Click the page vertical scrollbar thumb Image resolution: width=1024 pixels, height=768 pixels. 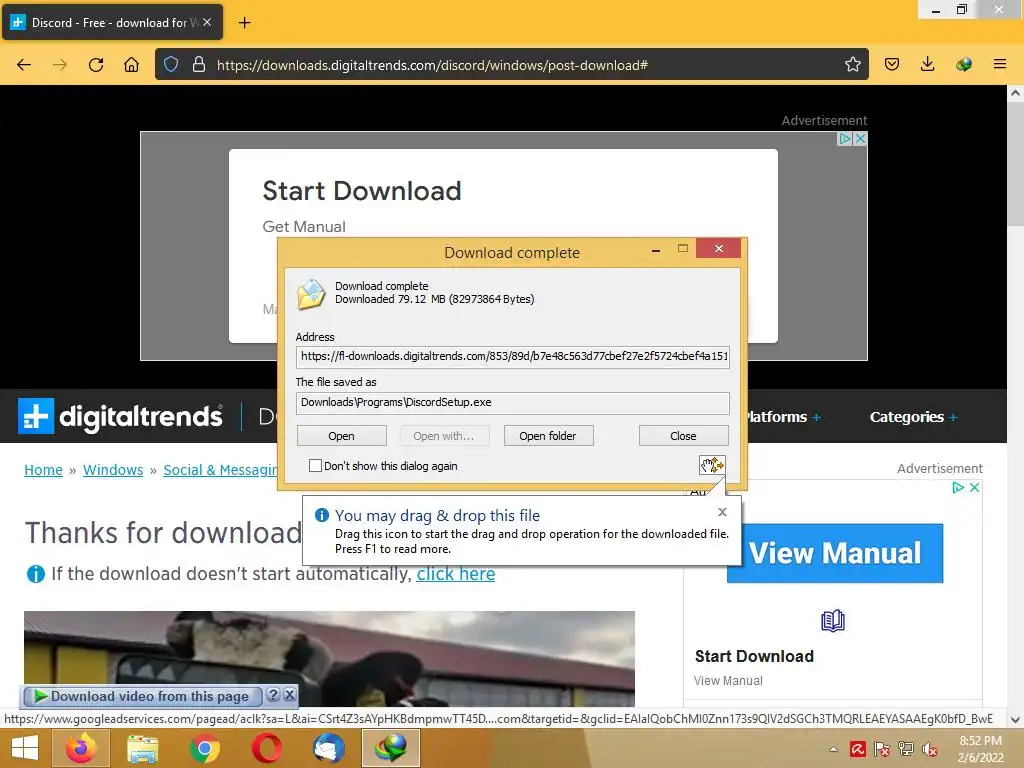pos(1015,165)
